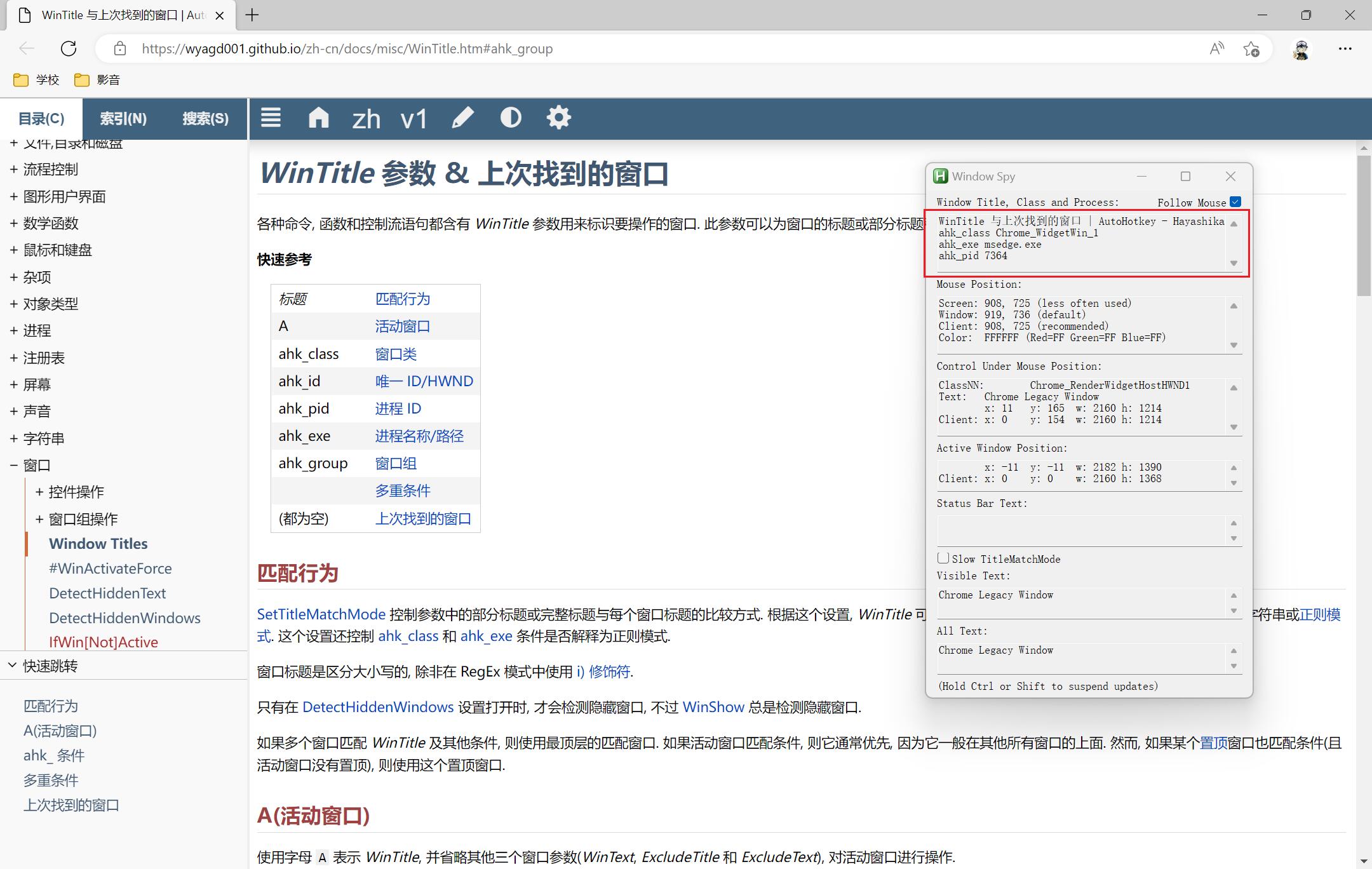Open browser profile avatar
Image resolution: width=1372 pixels, height=869 pixels.
1301,49
